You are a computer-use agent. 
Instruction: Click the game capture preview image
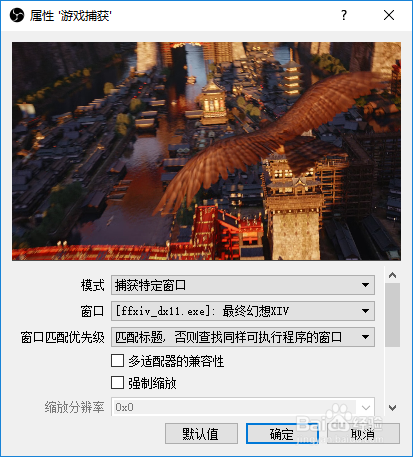pyautogui.click(x=206, y=151)
